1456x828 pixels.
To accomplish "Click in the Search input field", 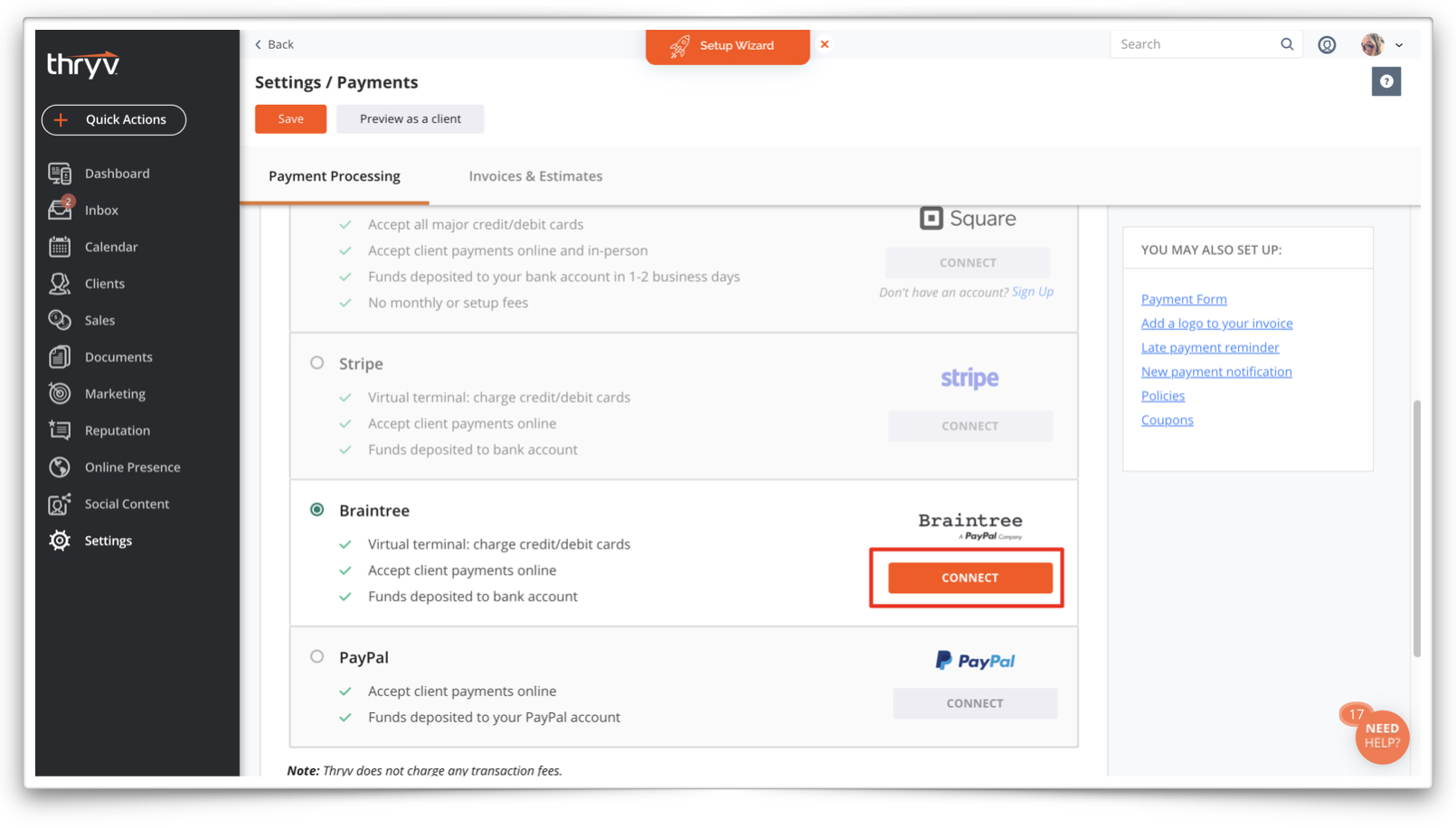I will (1194, 44).
